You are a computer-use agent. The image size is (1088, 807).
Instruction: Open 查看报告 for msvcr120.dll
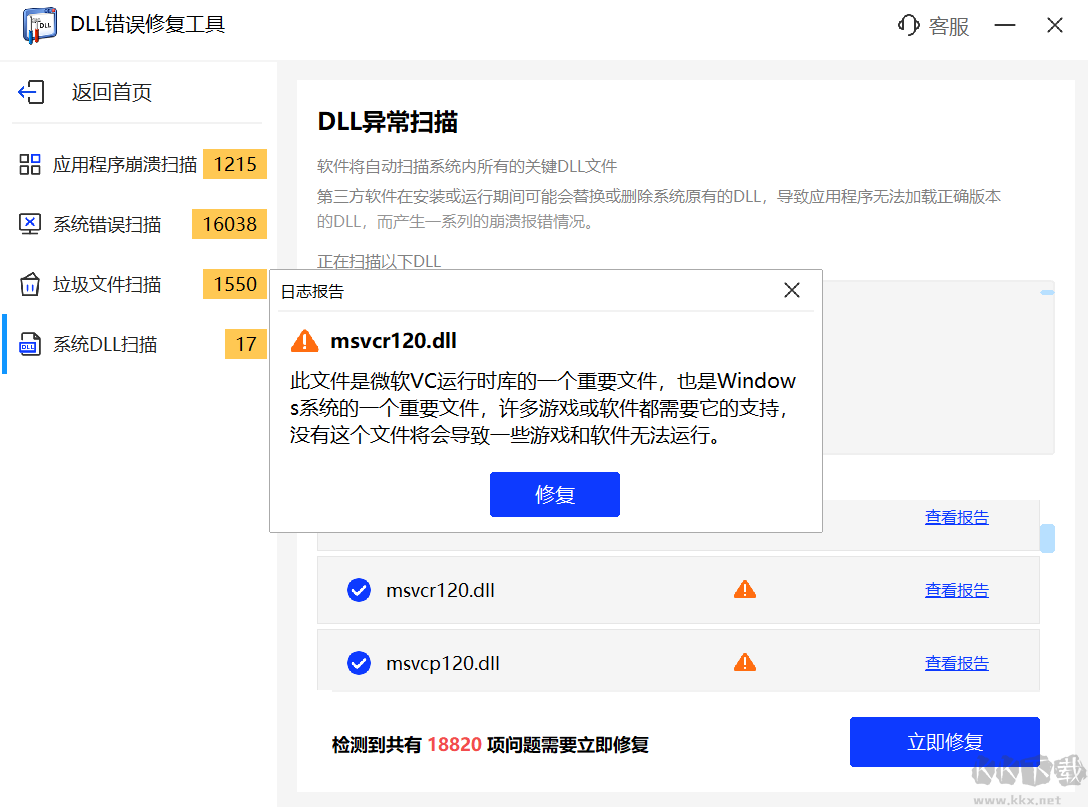956,590
